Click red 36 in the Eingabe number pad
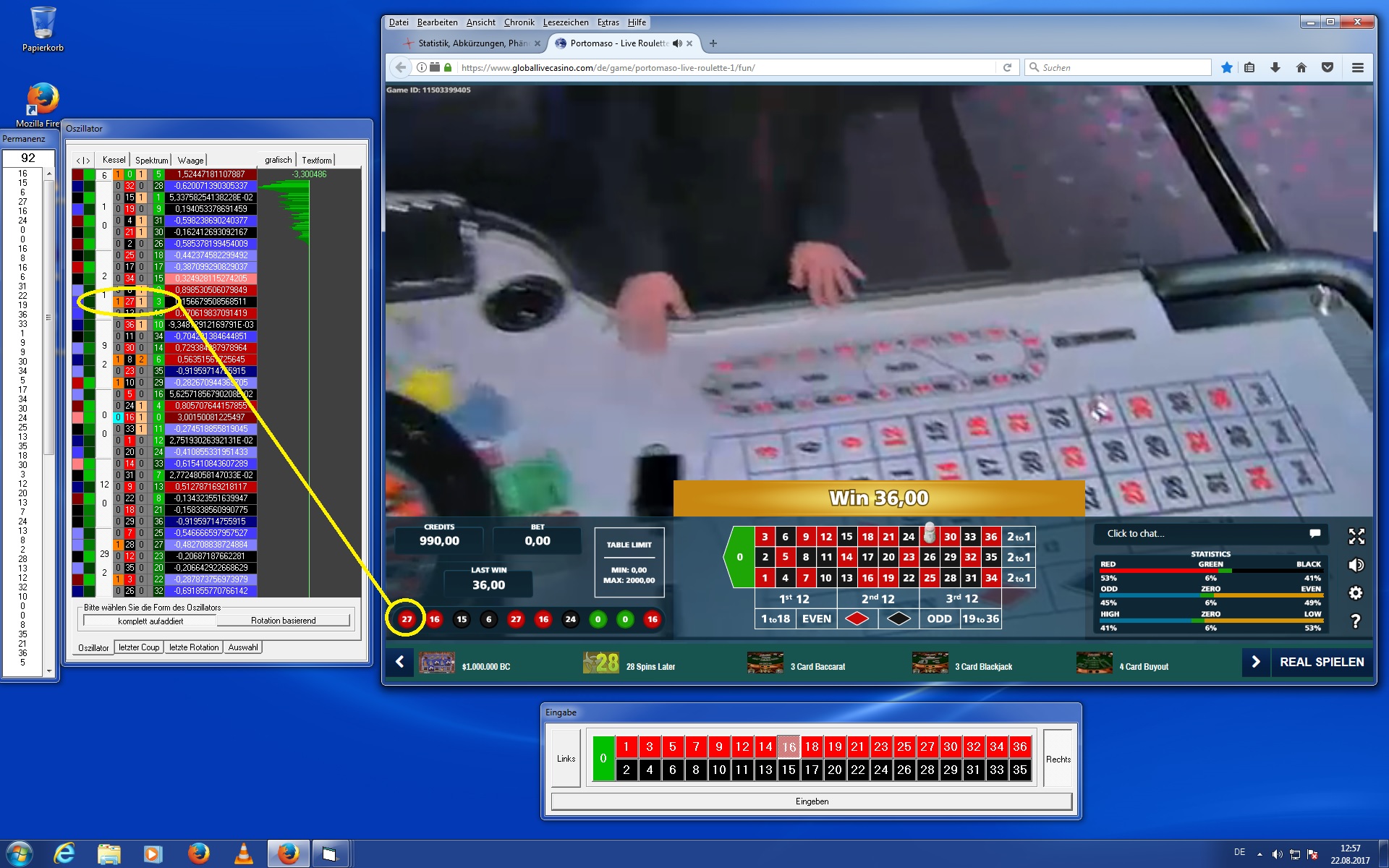1389x868 pixels. click(x=1020, y=746)
